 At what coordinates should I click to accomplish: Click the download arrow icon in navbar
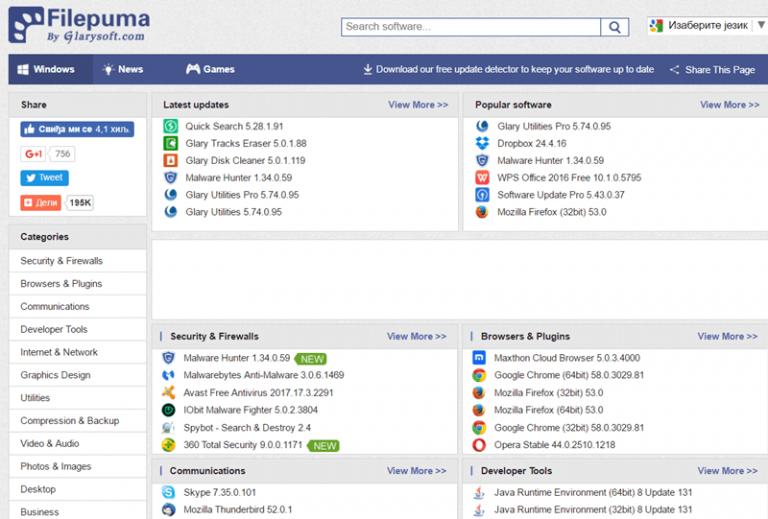click(368, 70)
